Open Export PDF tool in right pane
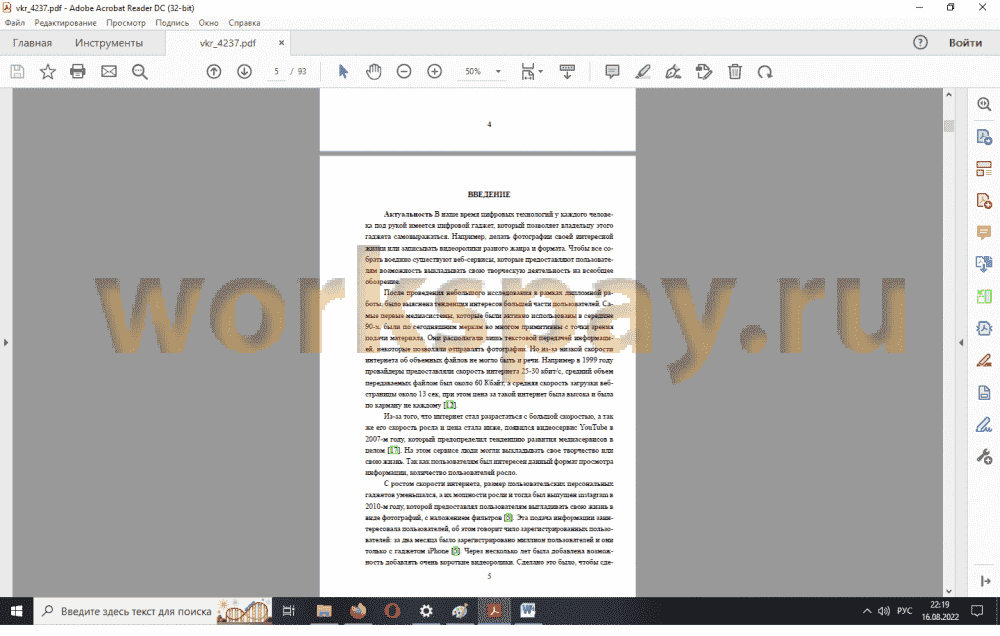This screenshot has width=1000, height=636. 984,137
